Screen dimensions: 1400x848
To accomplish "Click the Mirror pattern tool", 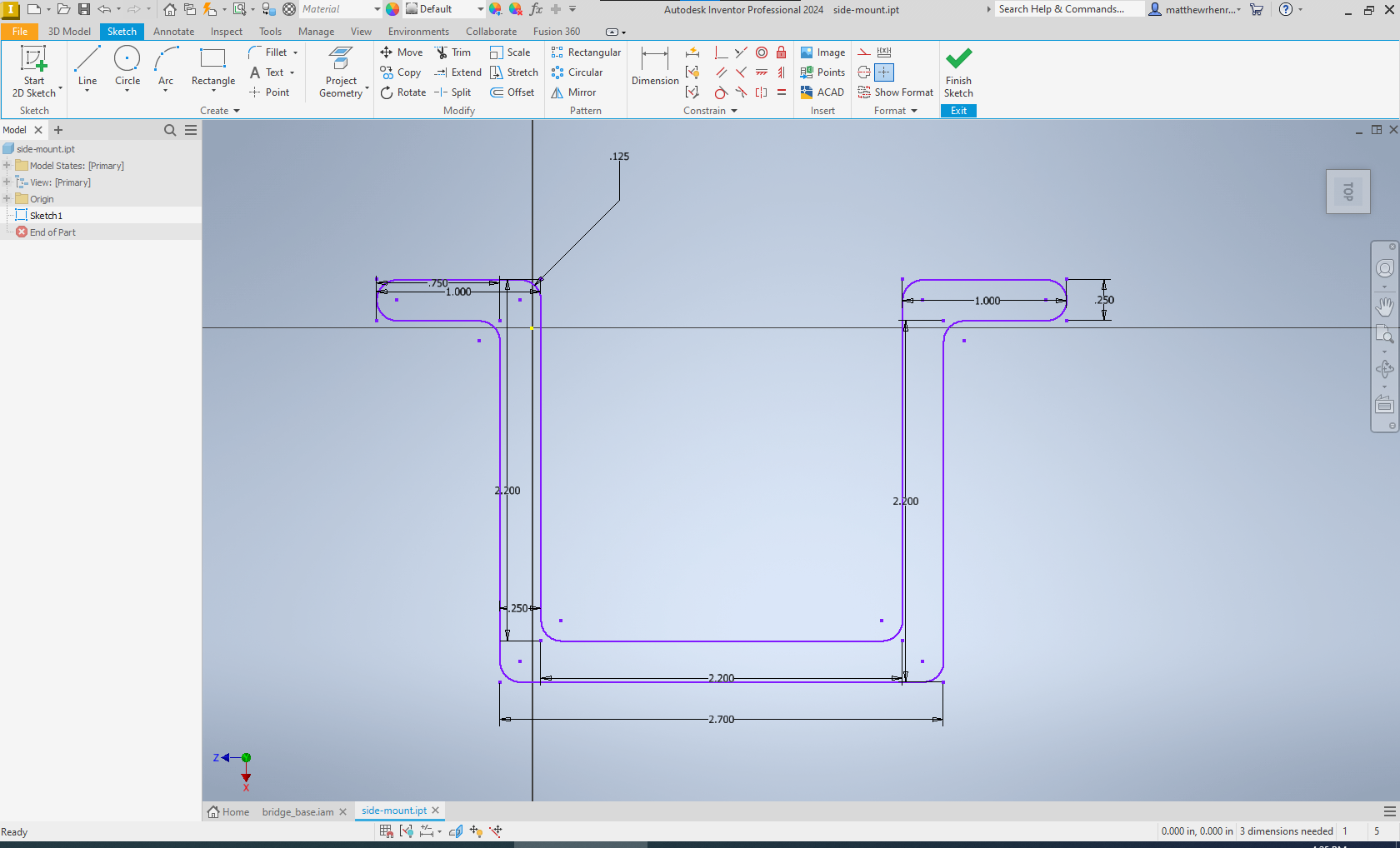I will (x=573, y=92).
